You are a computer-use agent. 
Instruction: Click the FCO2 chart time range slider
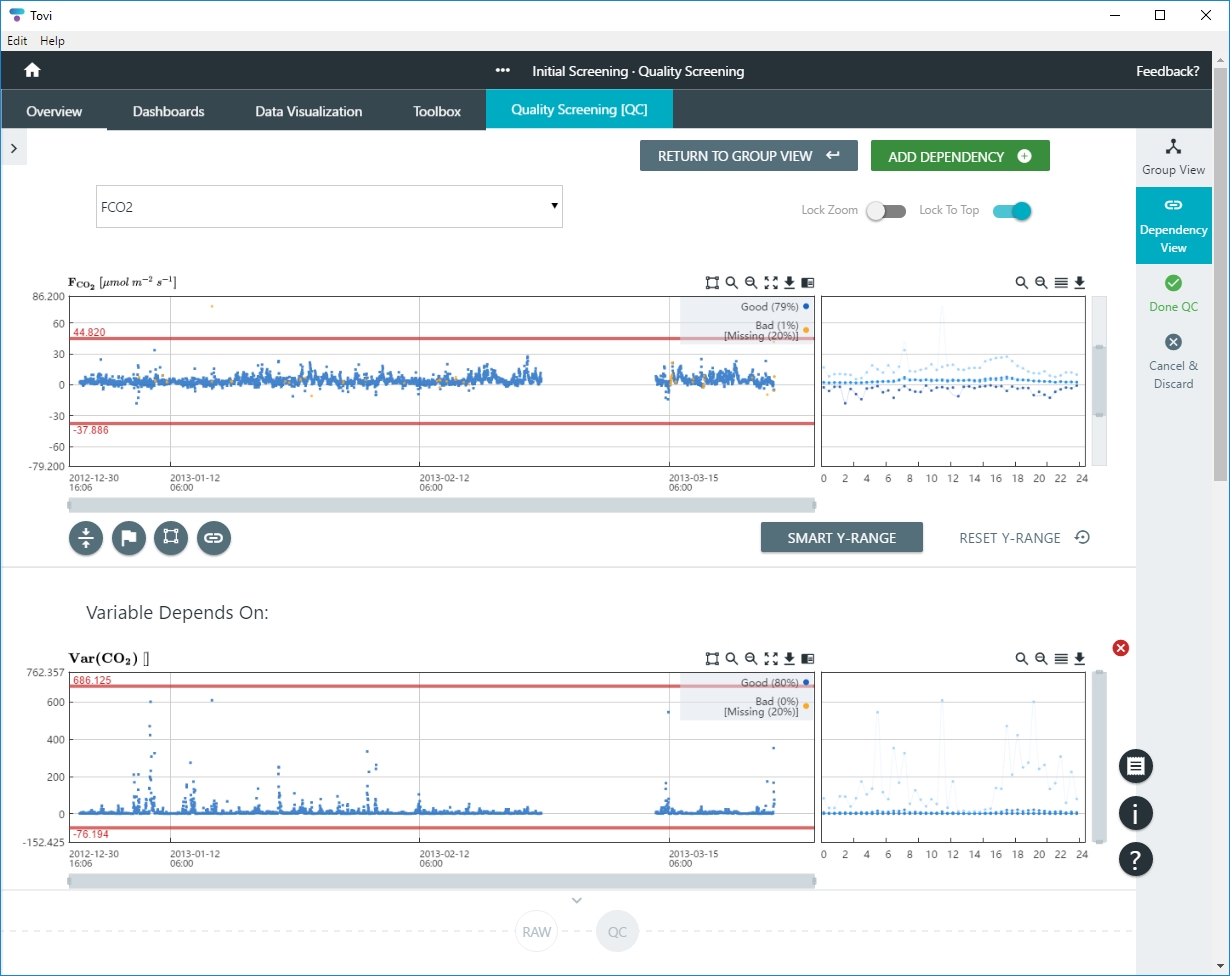click(x=441, y=505)
